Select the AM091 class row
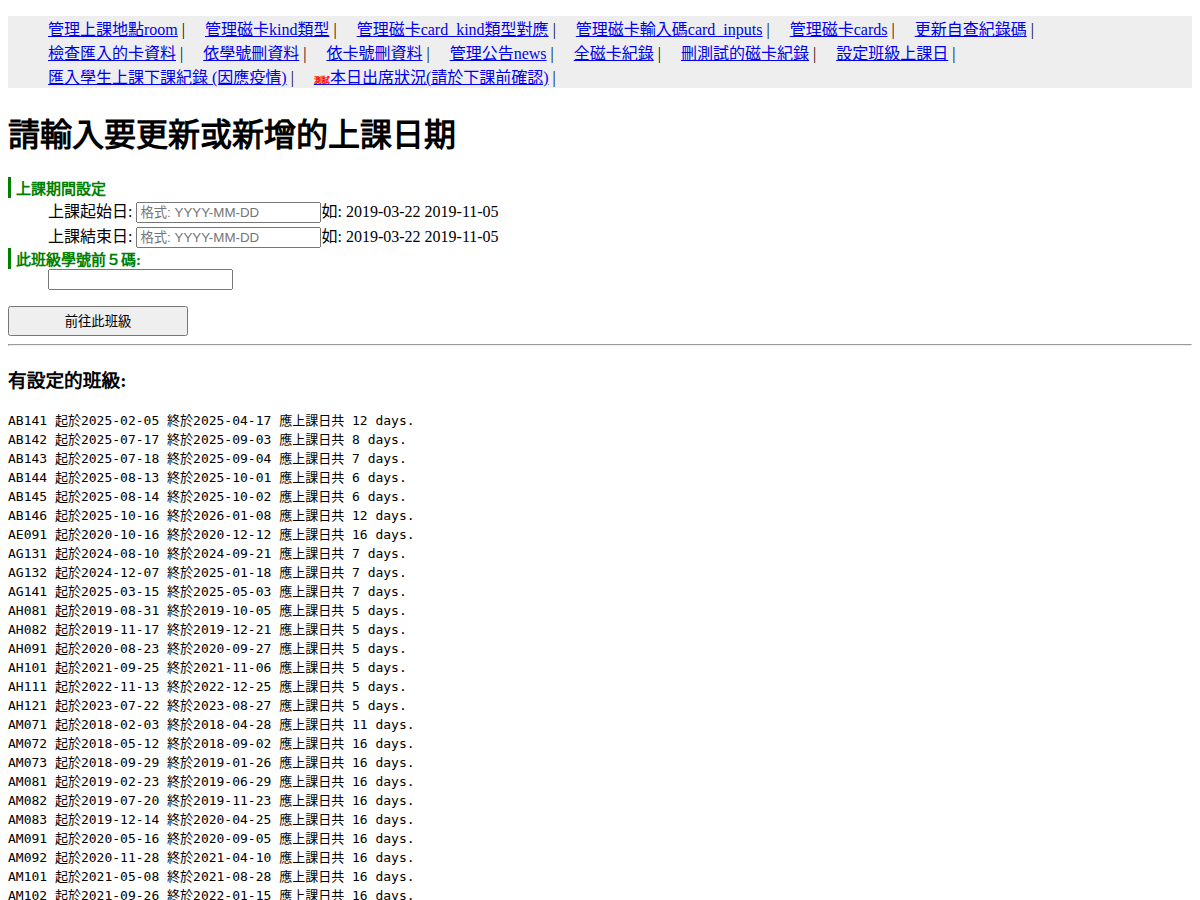1200x900 pixels. (x=211, y=839)
